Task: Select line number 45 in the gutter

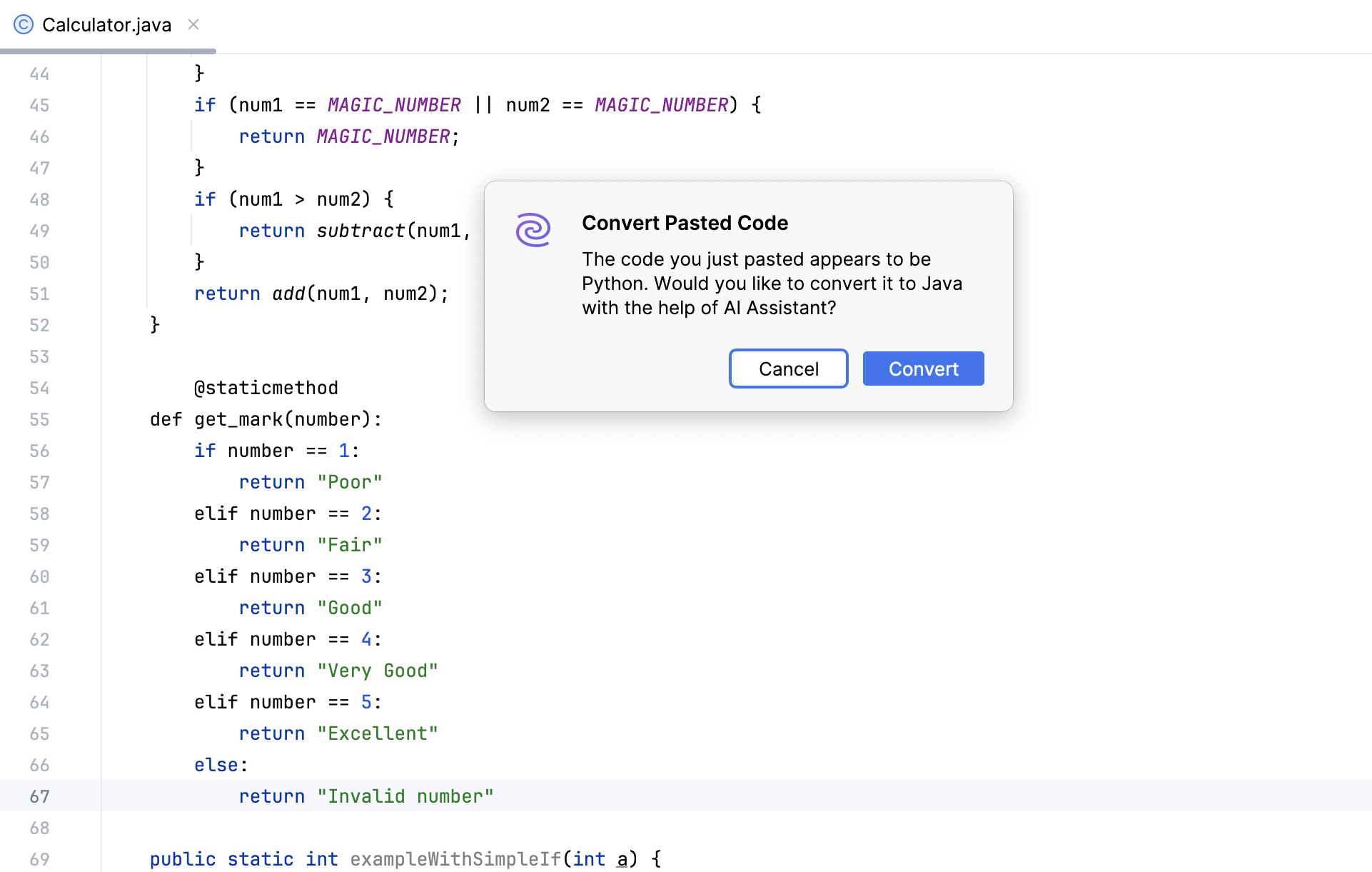Action: point(40,105)
